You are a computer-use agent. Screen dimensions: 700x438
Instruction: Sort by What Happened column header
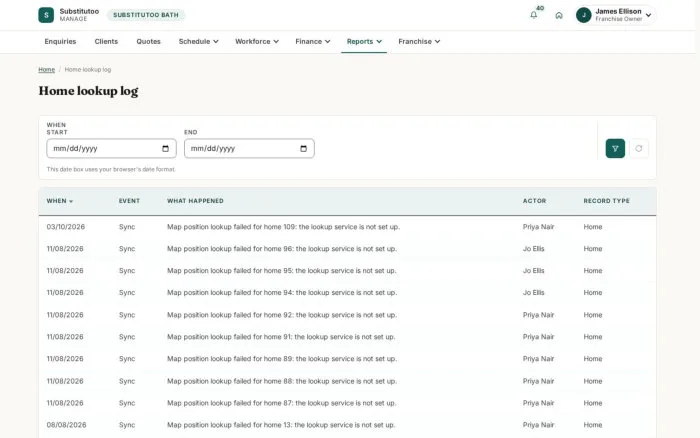(x=195, y=201)
